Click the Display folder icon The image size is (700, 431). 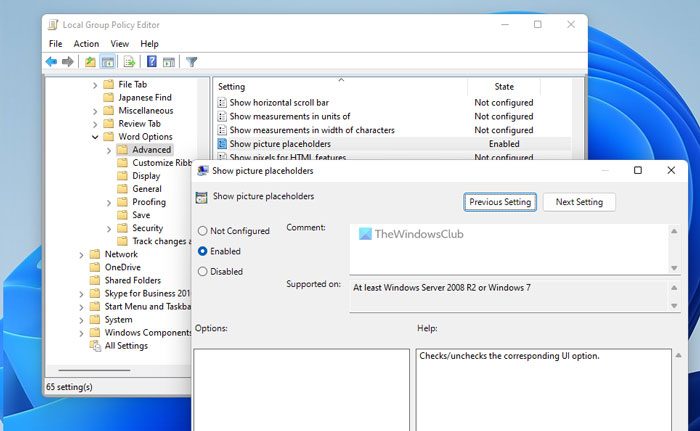(122, 176)
